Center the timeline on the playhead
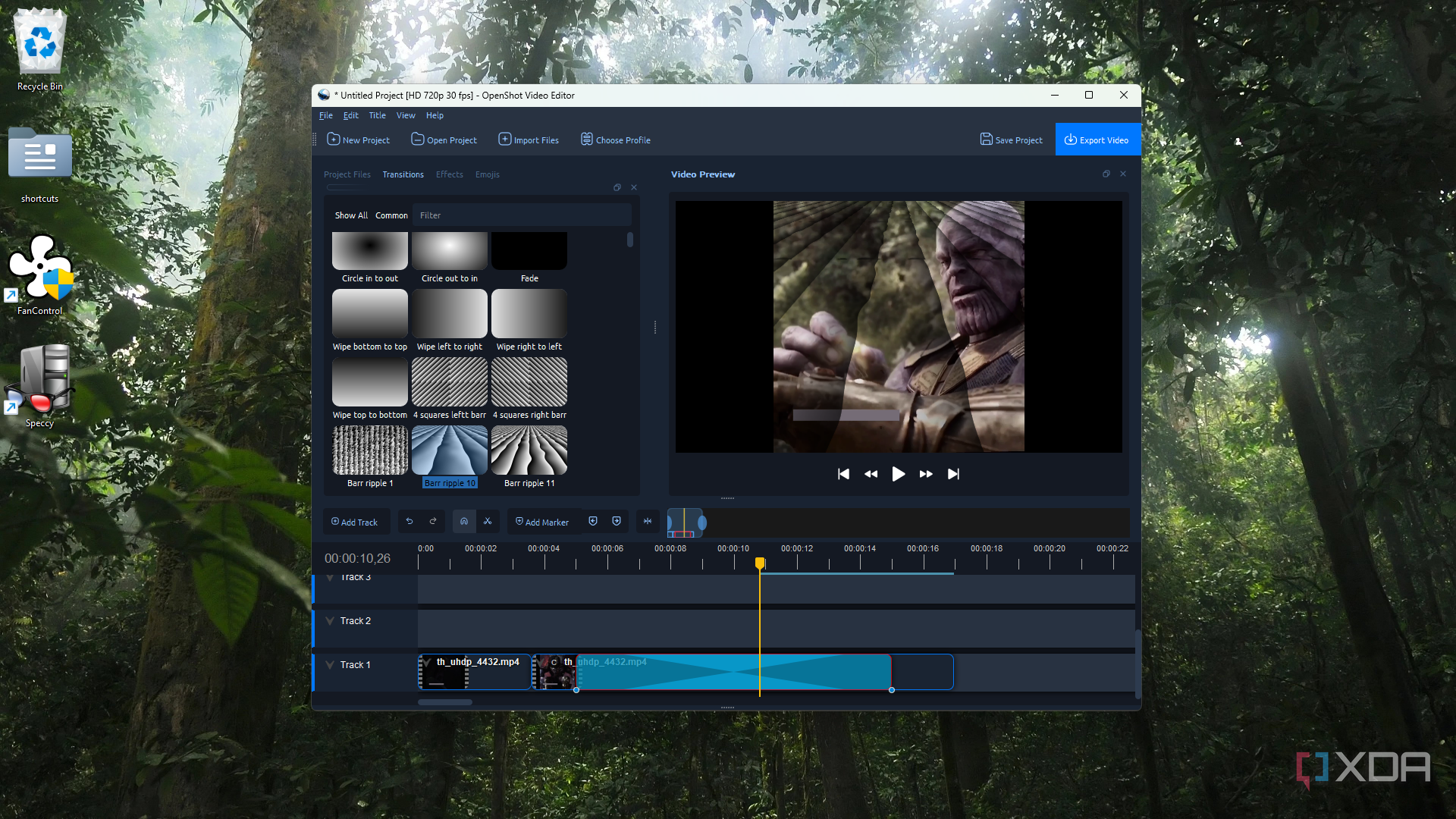The width and height of the screenshot is (1456, 819). [648, 522]
